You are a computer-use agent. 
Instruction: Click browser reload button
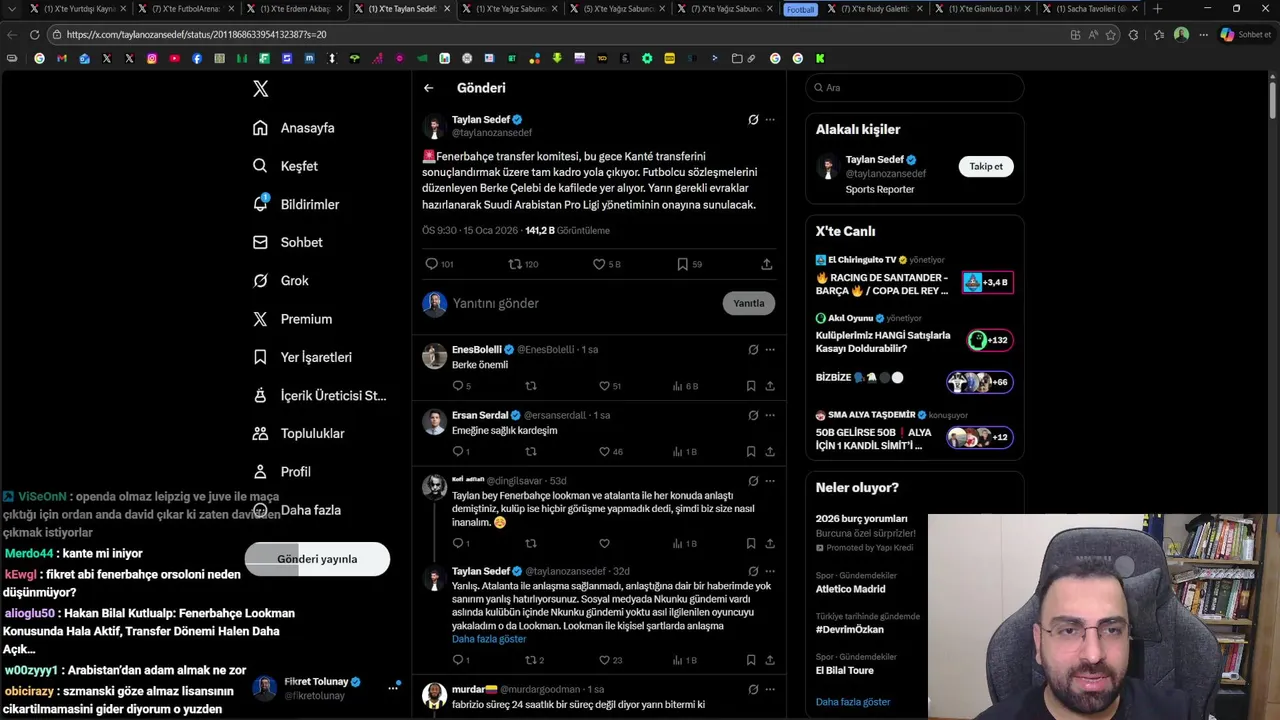(34, 34)
